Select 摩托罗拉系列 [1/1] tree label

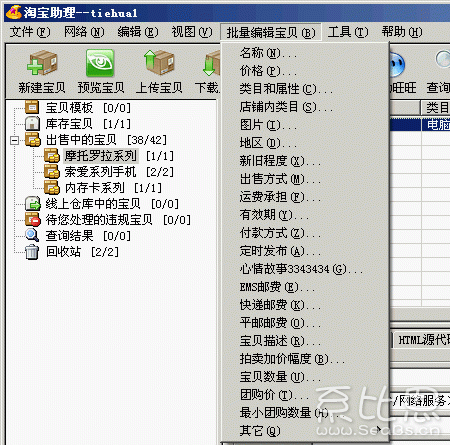click(x=119, y=156)
